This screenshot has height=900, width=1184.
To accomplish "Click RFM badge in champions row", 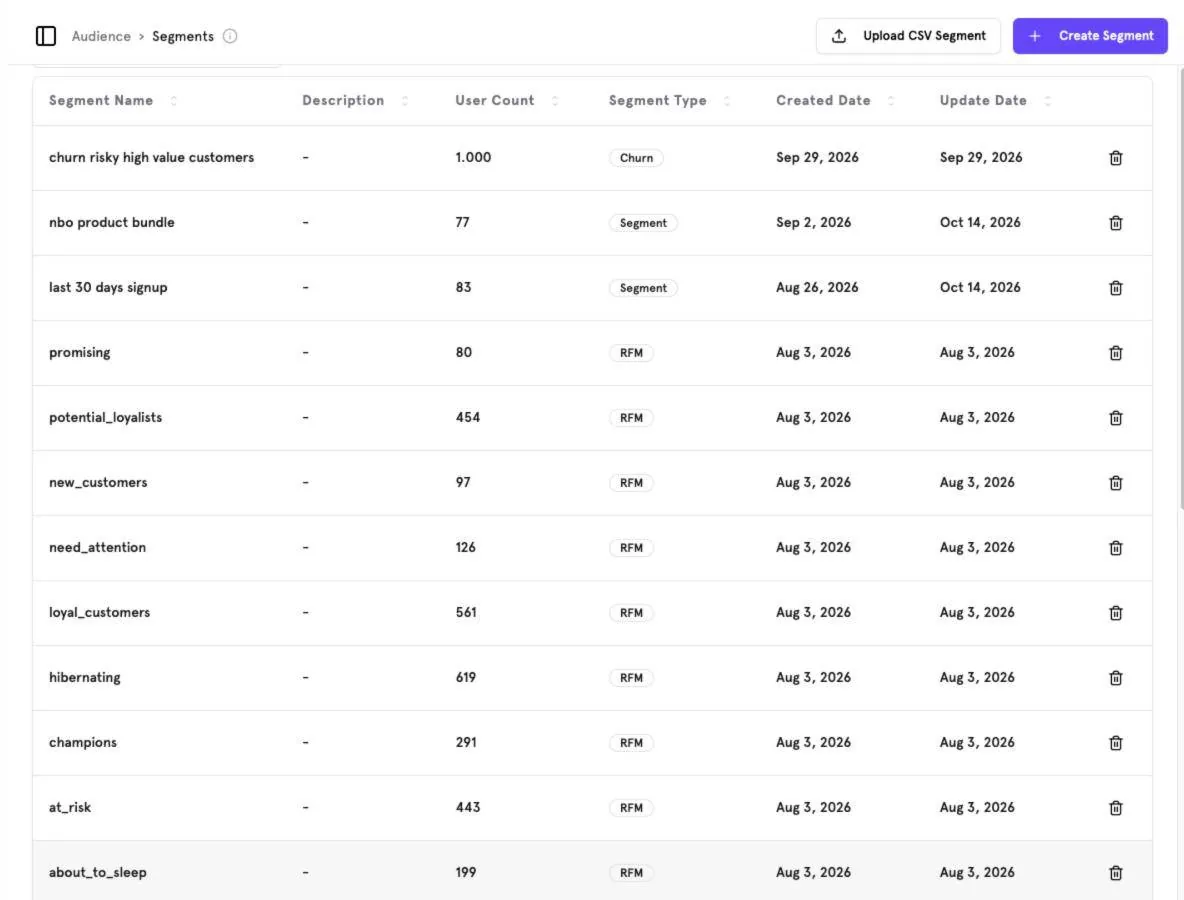I will tap(631, 742).
